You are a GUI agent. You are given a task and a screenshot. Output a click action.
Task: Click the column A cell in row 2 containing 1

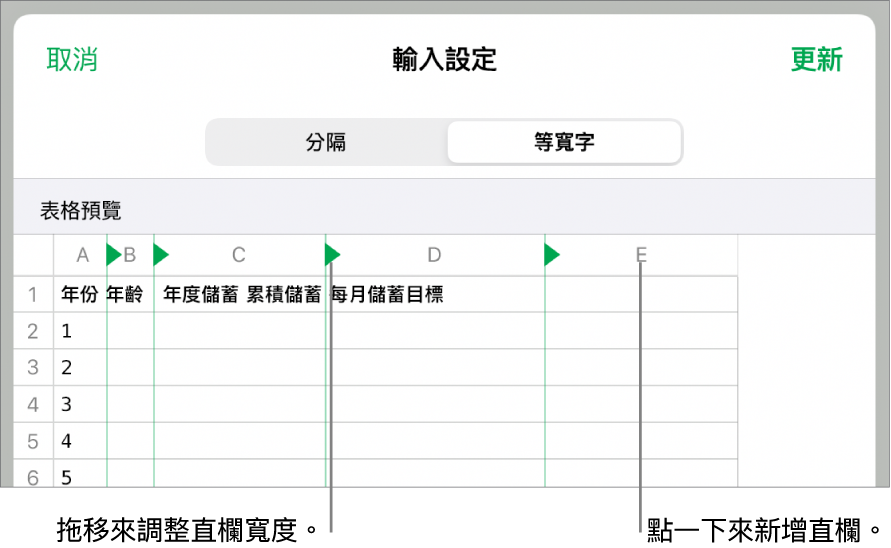pyautogui.click(x=80, y=331)
